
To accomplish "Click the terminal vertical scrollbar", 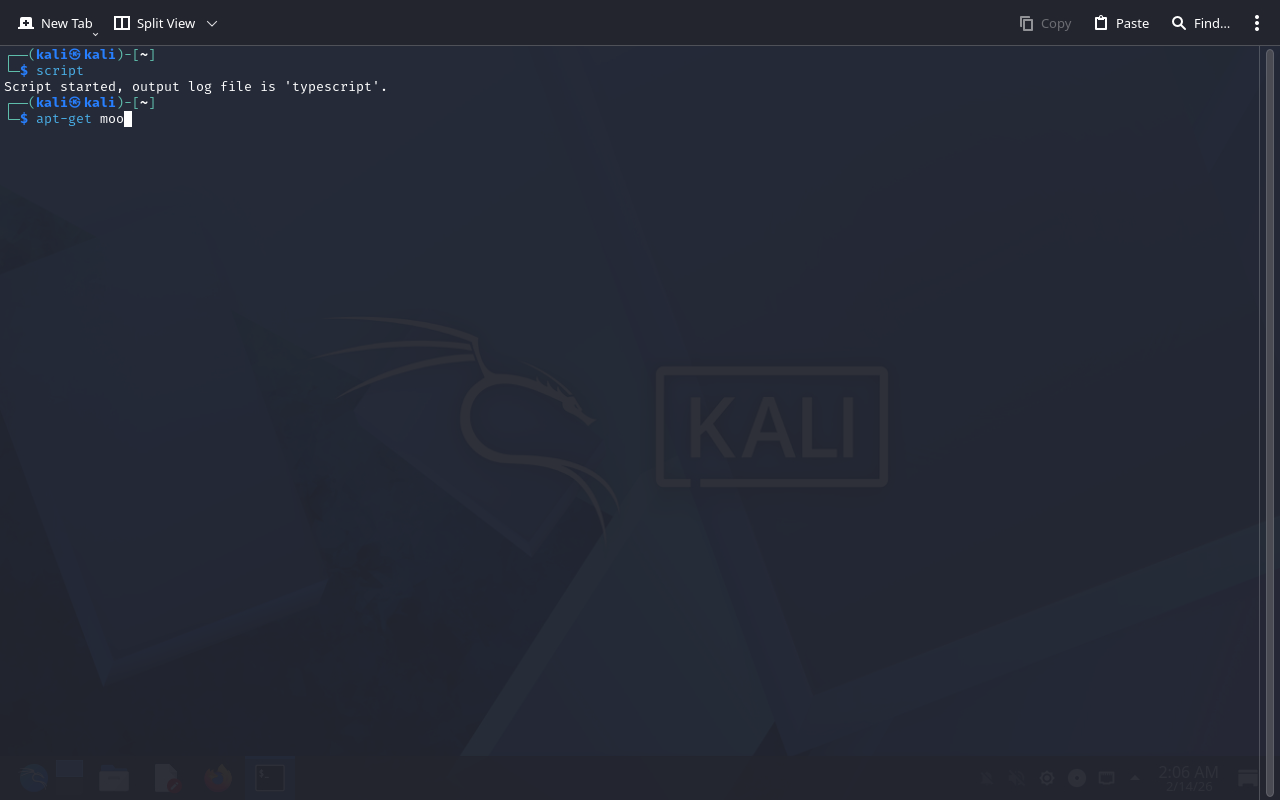I will [x=1268, y=400].
